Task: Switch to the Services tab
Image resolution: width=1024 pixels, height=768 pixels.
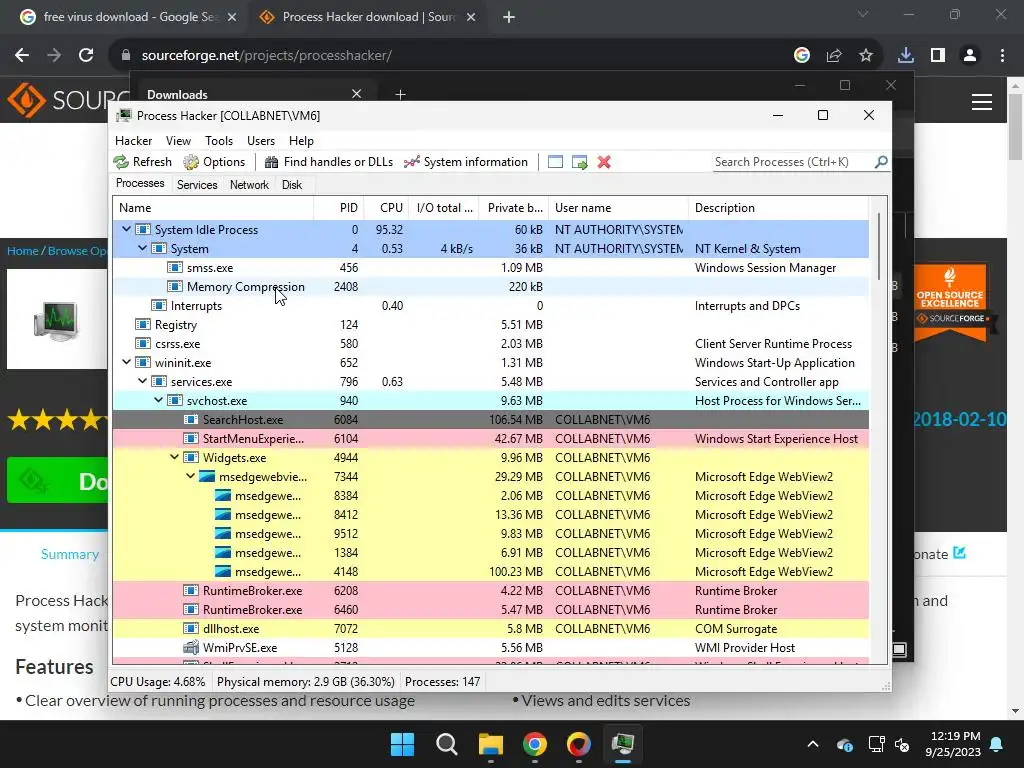Action: 197,185
